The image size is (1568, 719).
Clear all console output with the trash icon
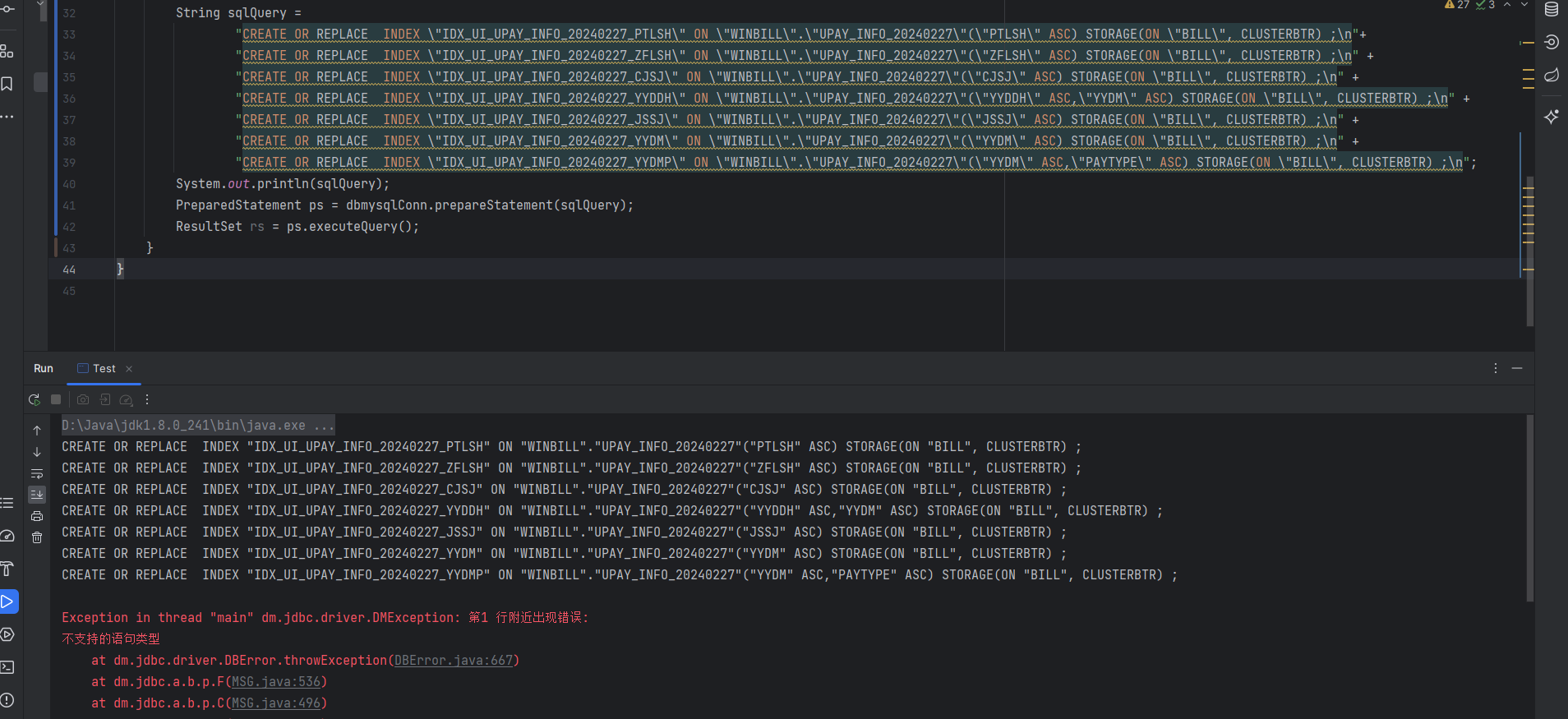pyautogui.click(x=37, y=537)
